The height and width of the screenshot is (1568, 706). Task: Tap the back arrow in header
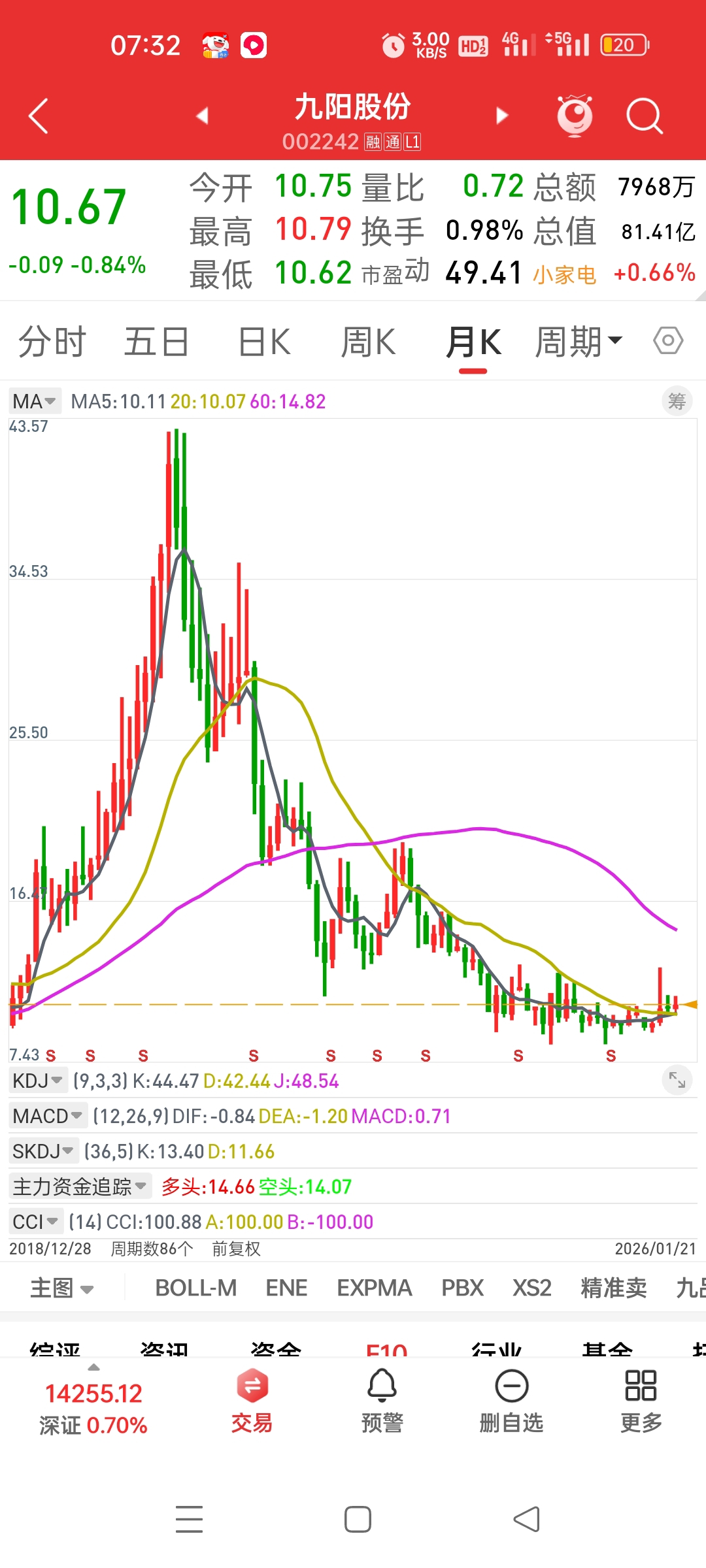pyautogui.click(x=39, y=116)
